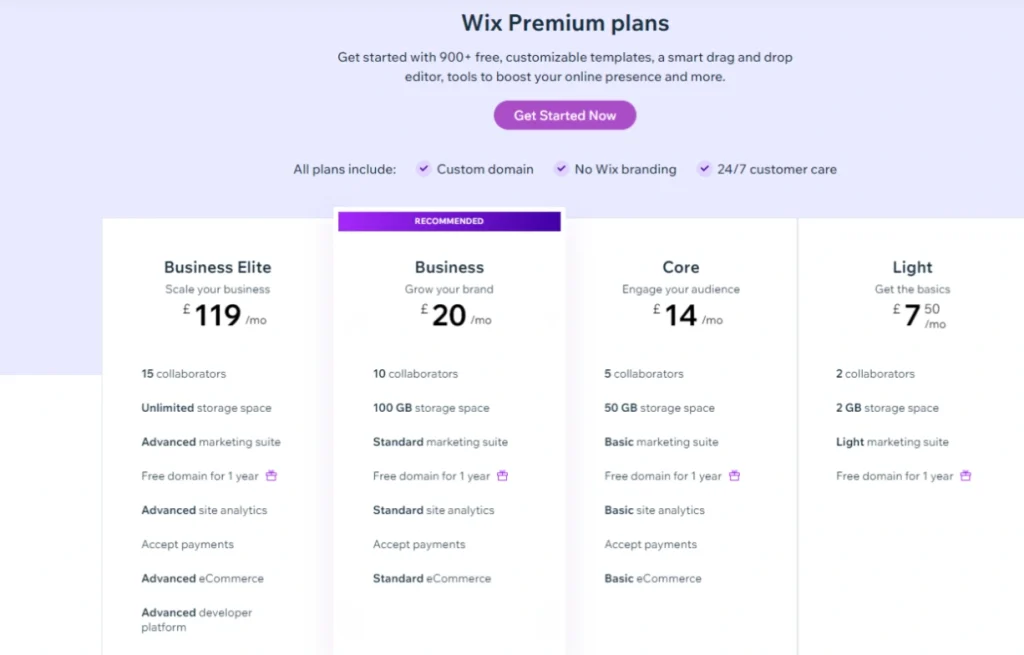Click the £20 price in Business plan
1024x655 pixels.
(x=449, y=318)
